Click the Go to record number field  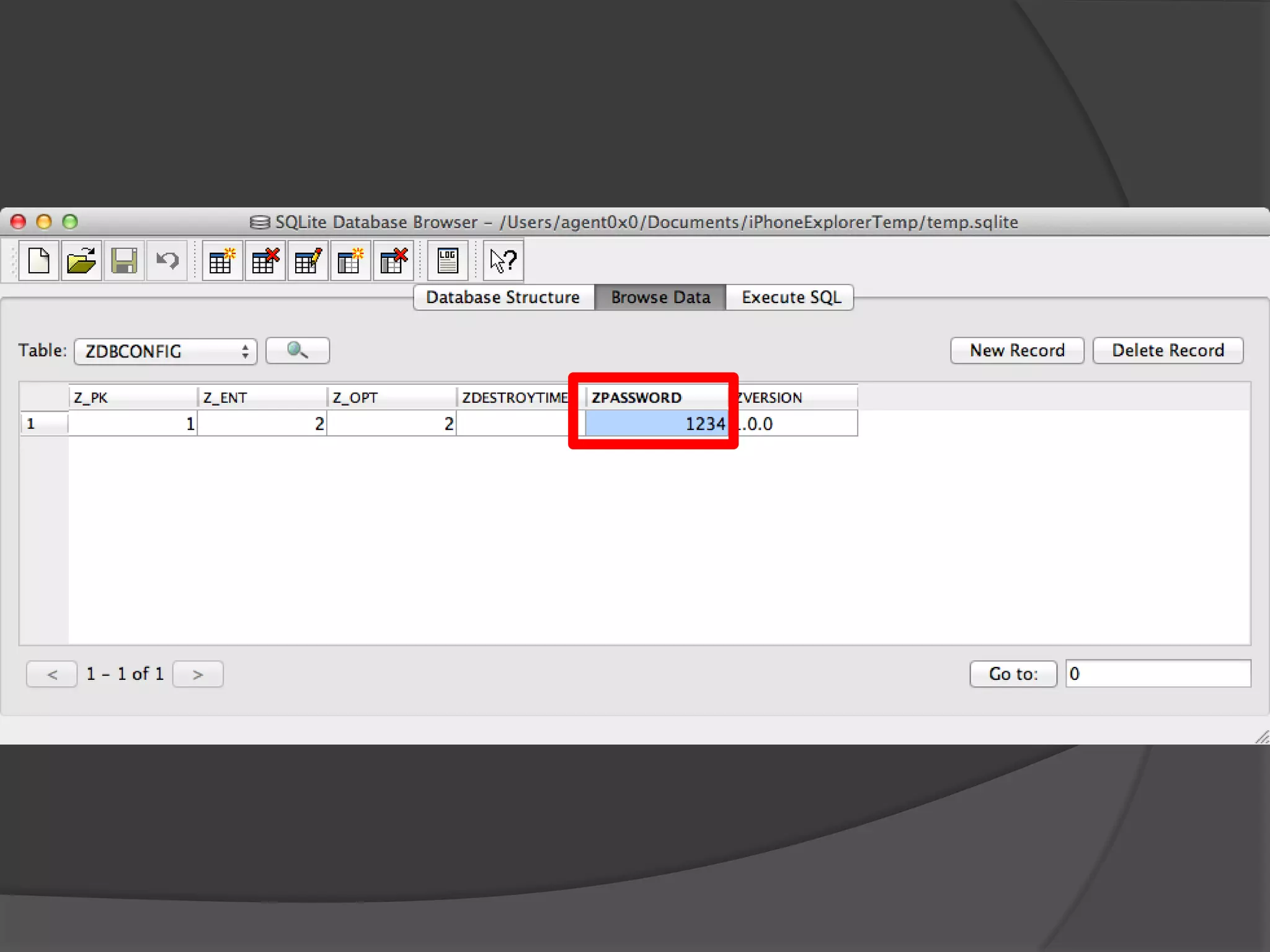1158,674
